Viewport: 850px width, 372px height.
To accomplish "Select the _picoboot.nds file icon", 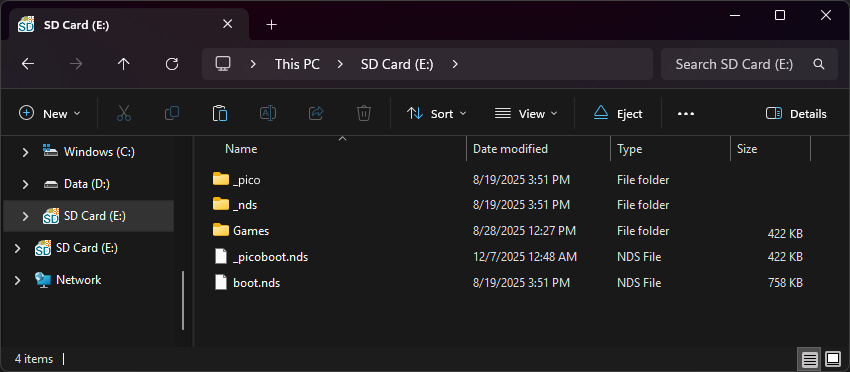I will click(221, 256).
